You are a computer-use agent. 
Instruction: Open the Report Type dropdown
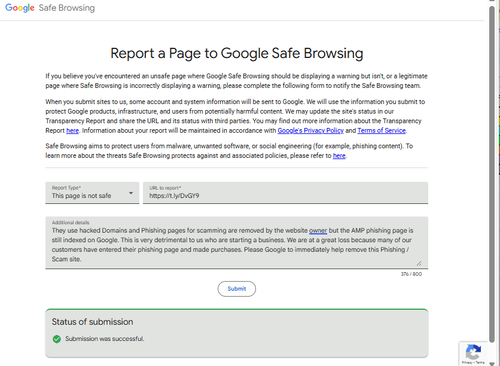[x=92, y=193]
